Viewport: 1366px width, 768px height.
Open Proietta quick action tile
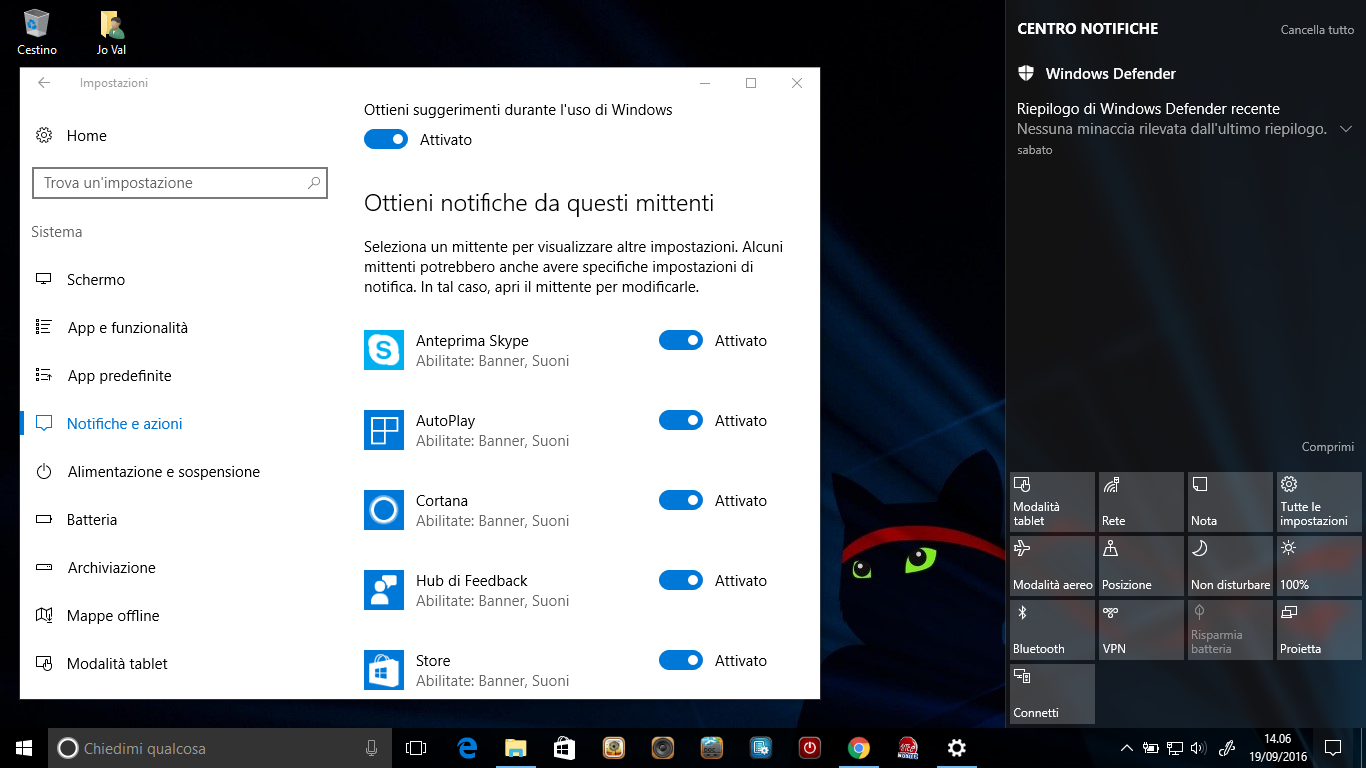pos(1319,630)
